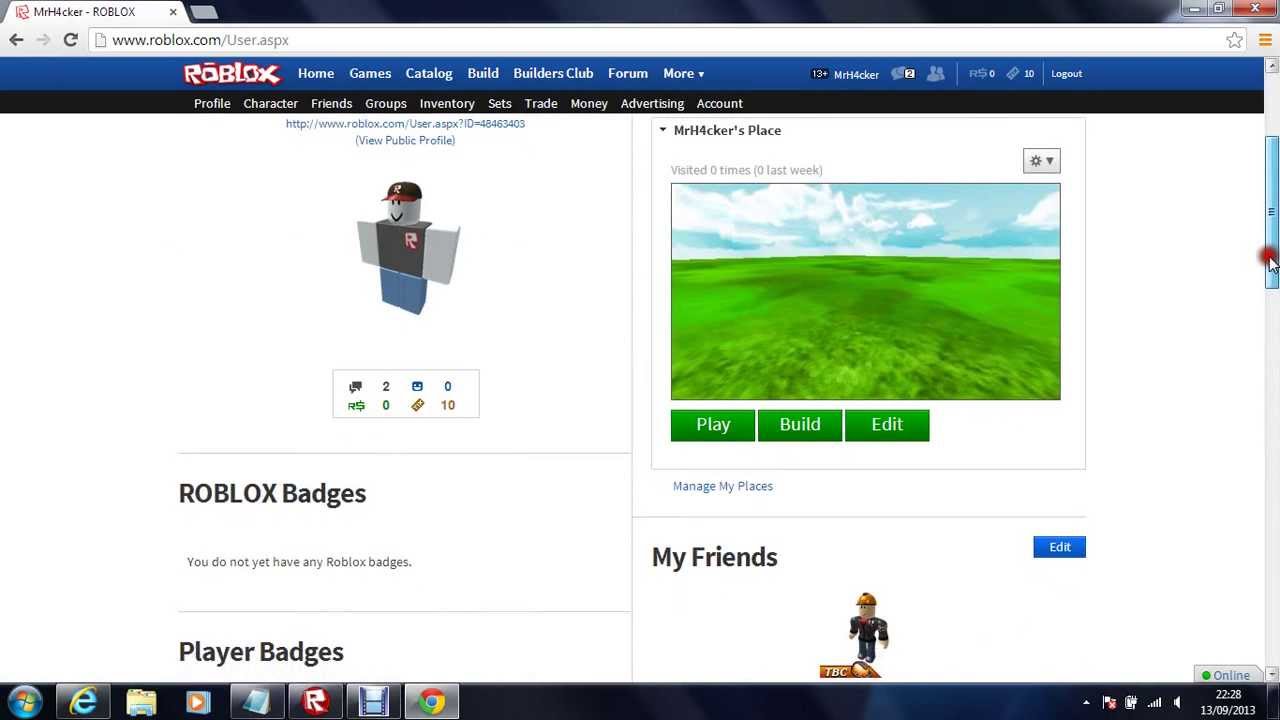Open the Trade sub-navigation tab
Viewport: 1280px width, 720px height.
541,104
